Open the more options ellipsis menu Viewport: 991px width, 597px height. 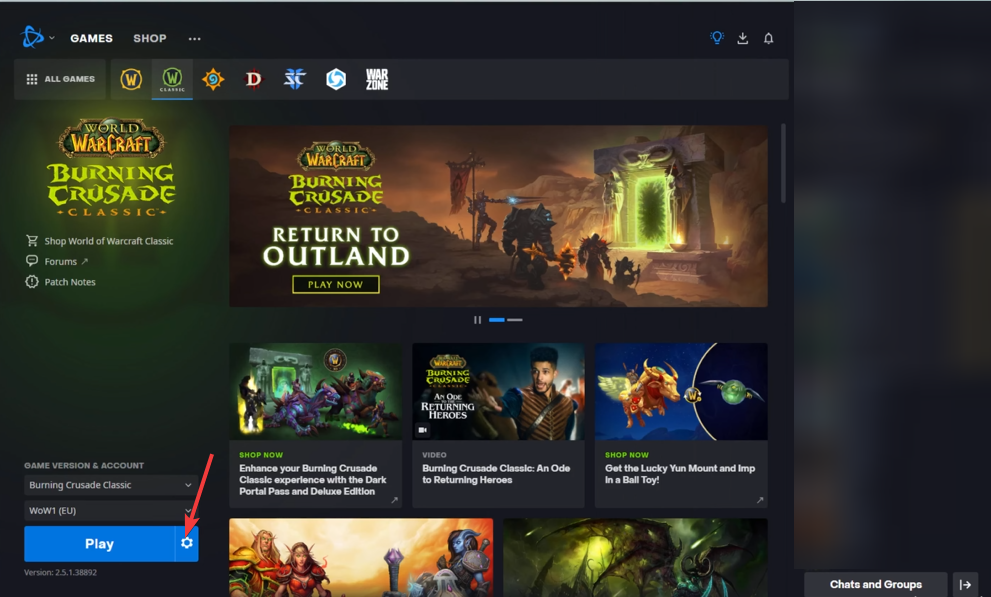[195, 39]
